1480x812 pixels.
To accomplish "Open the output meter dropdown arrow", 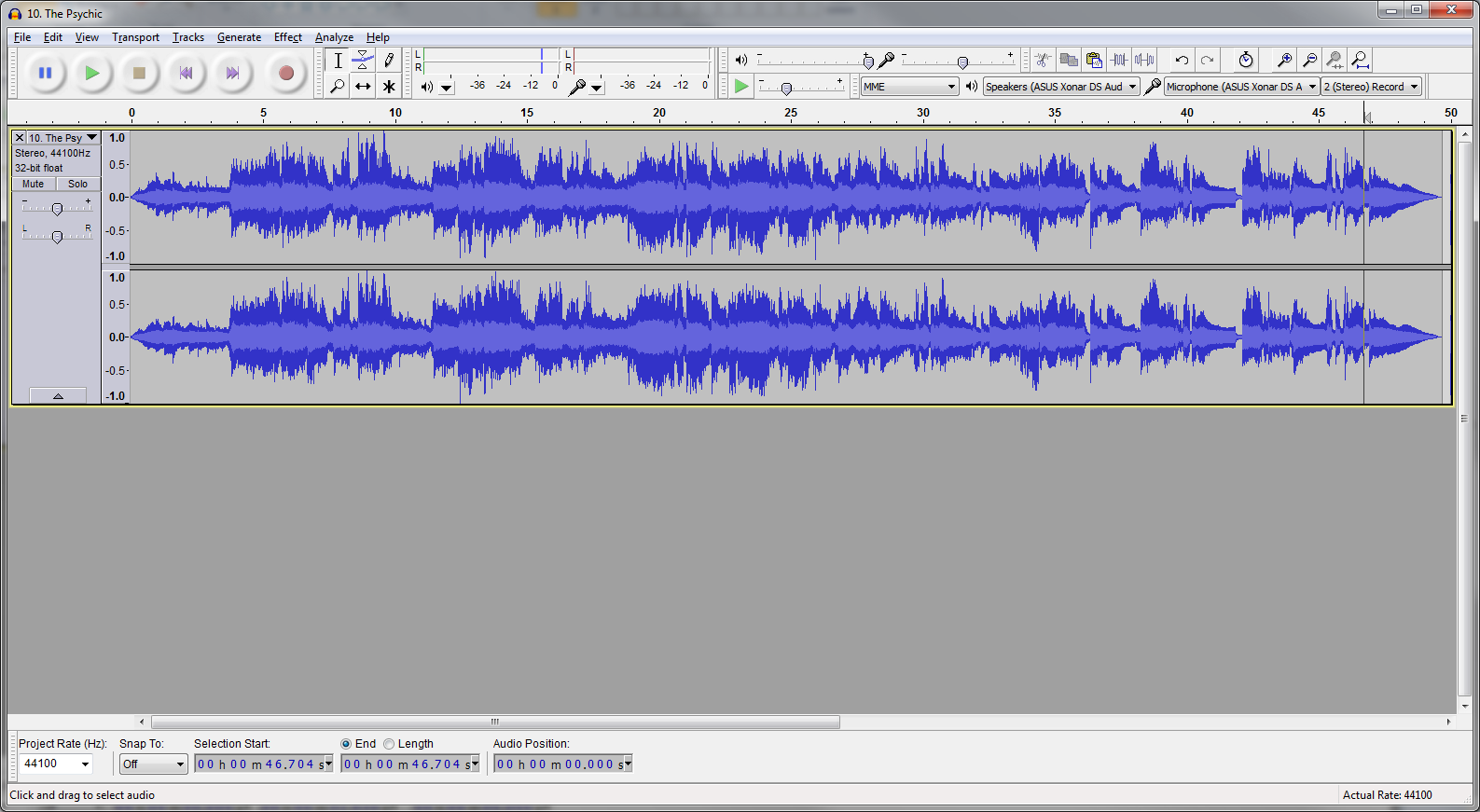I will (447, 88).
